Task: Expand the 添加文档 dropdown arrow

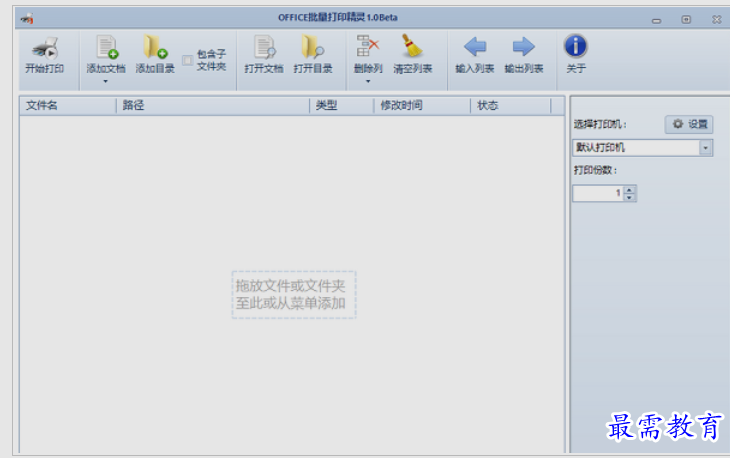Action: coord(106,81)
